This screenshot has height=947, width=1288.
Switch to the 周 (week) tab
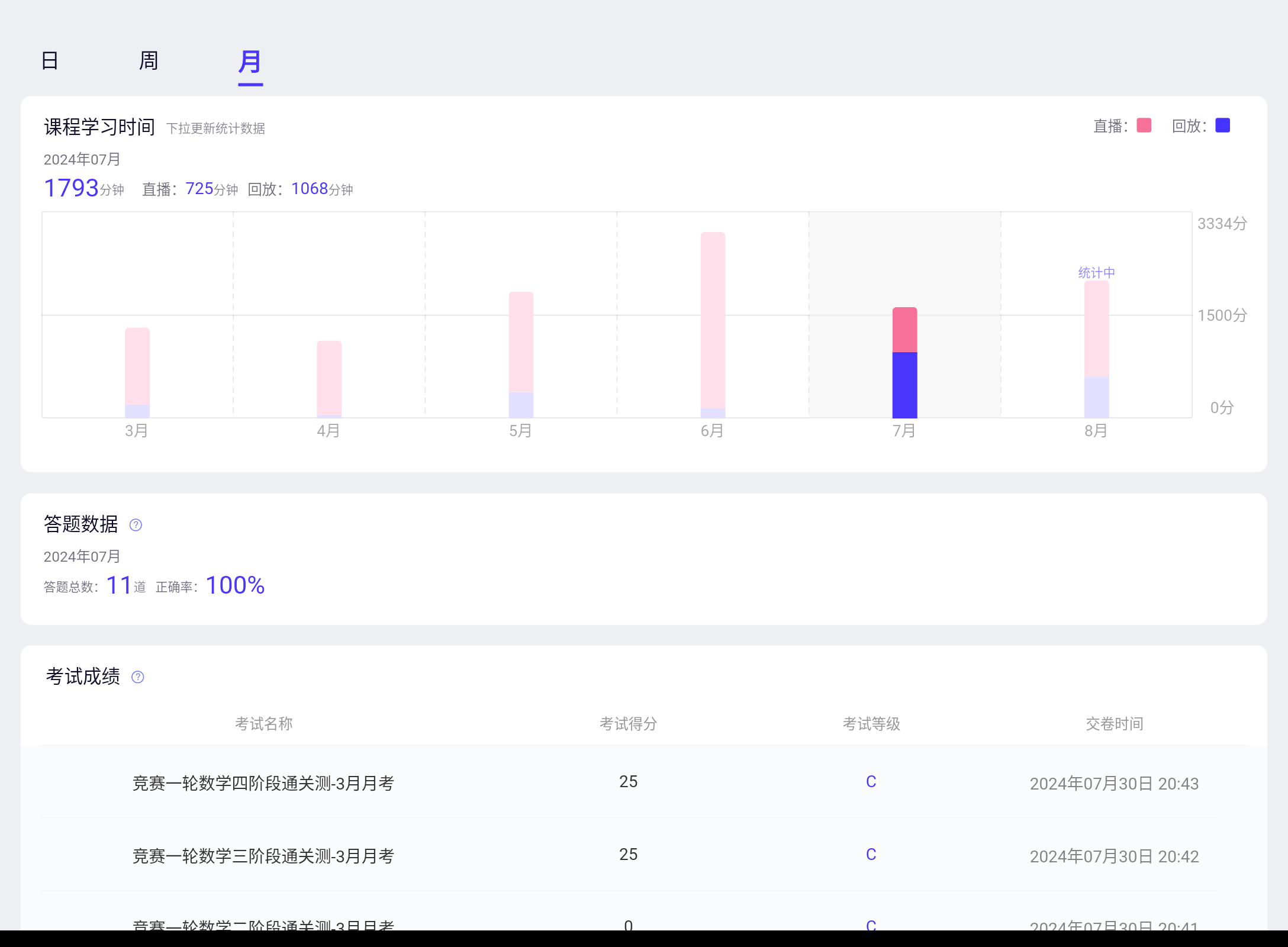pos(149,61)
